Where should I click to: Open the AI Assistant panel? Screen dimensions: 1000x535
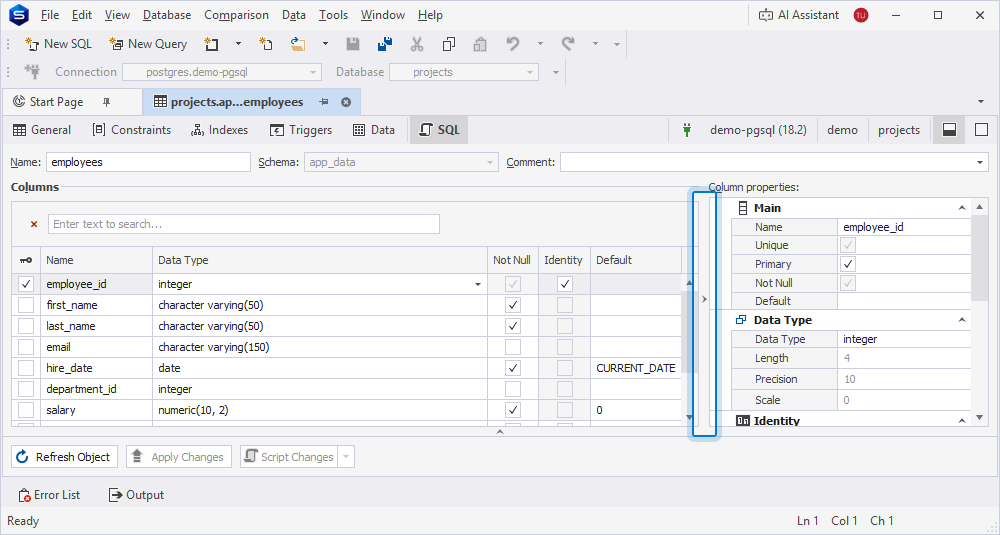(x=798, y=15)
